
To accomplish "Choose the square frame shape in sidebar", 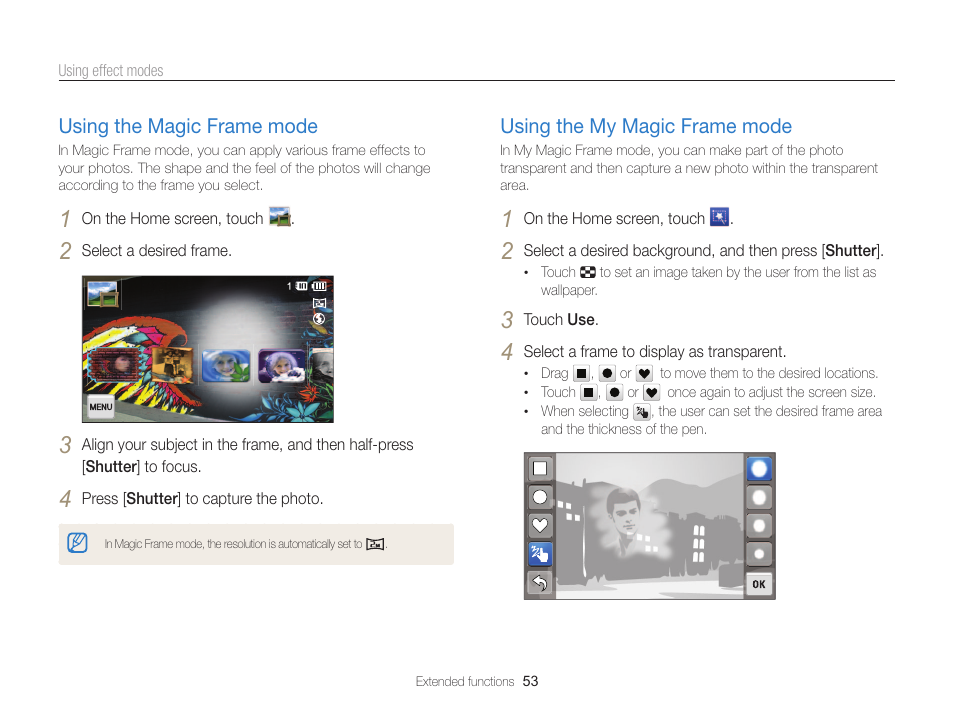I will [540, 468].
